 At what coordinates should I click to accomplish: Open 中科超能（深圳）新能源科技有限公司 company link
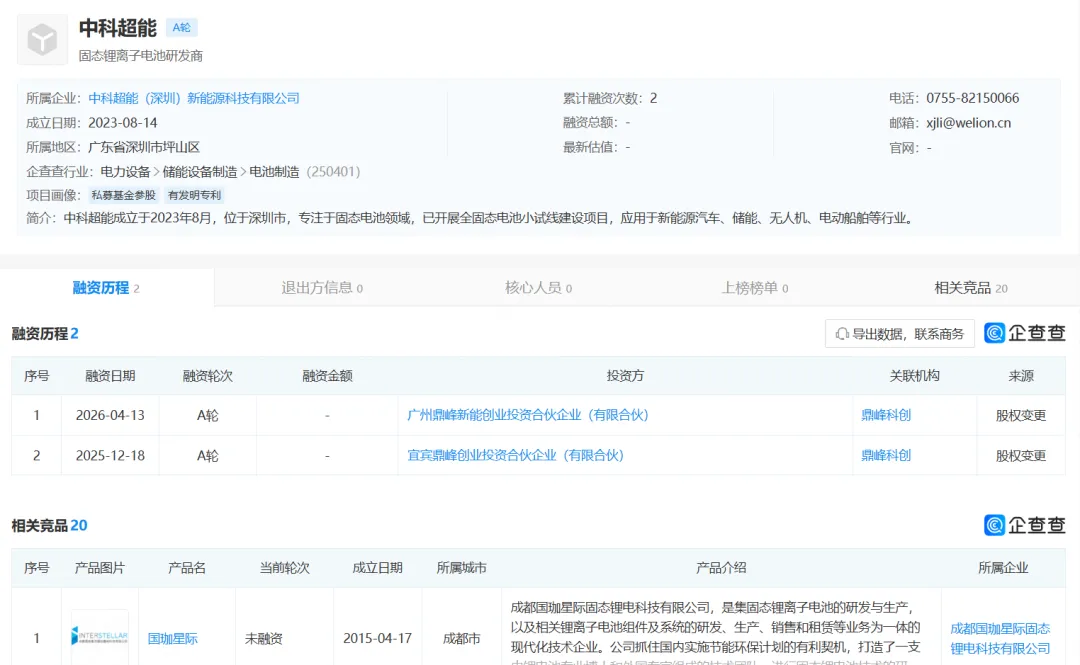pos(194,98)
